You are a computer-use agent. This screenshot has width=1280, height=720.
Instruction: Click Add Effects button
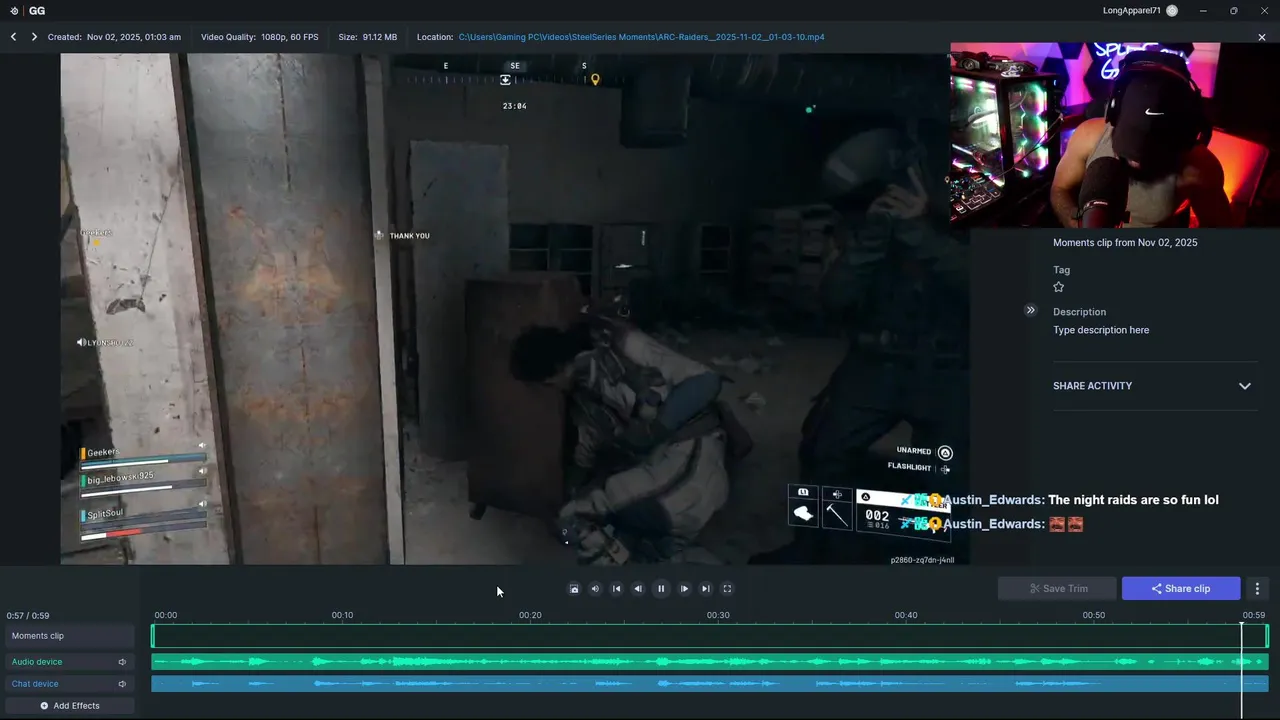click(x=70, y=706)
